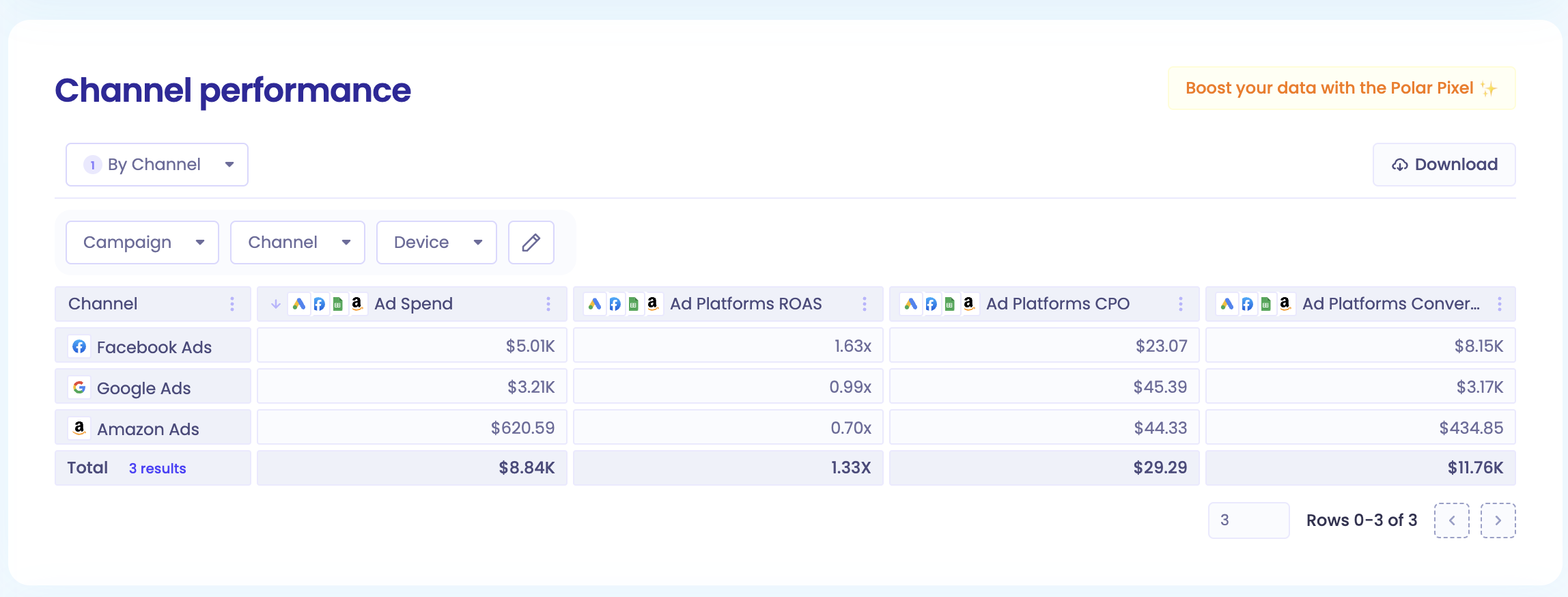Click the Facebook Ads logo icon

(x=79, y=346)
